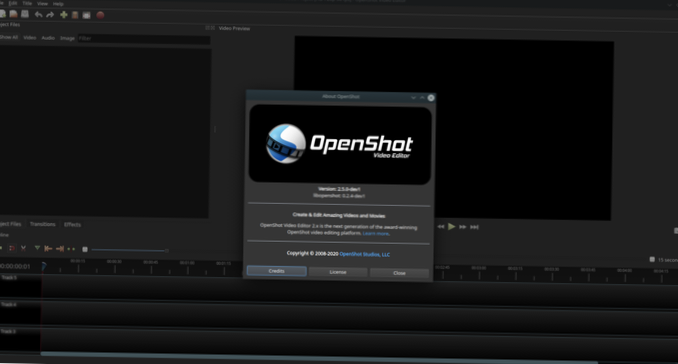Click the zoom out icon left of zoom slider

(x=85, y=249)
